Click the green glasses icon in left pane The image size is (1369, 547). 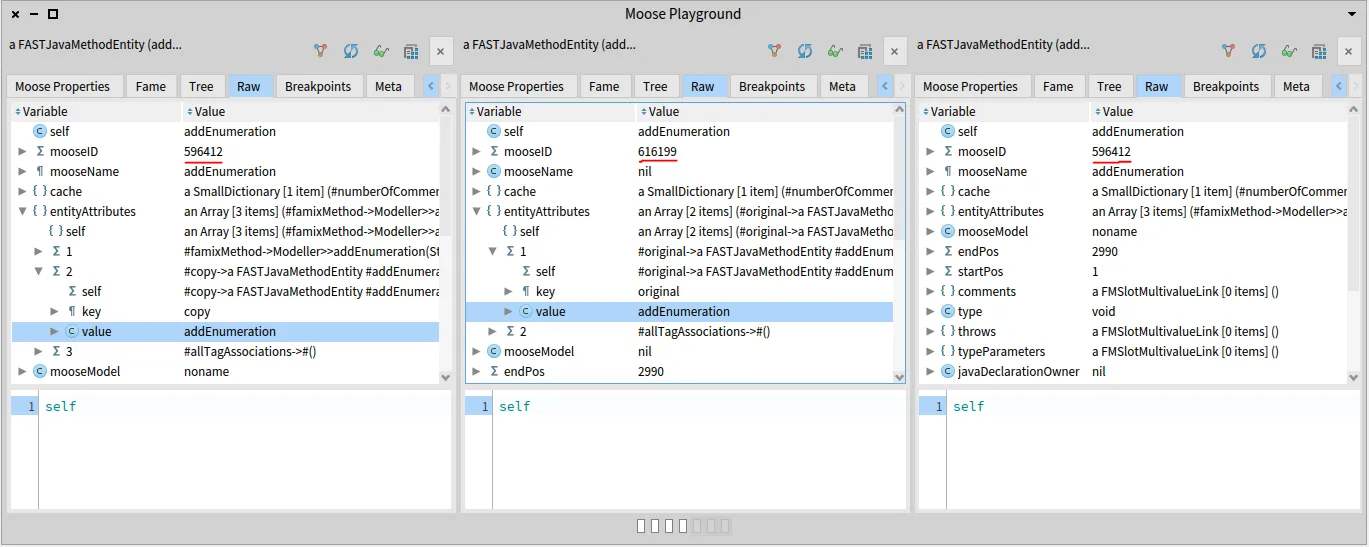[x=381, y=51]
